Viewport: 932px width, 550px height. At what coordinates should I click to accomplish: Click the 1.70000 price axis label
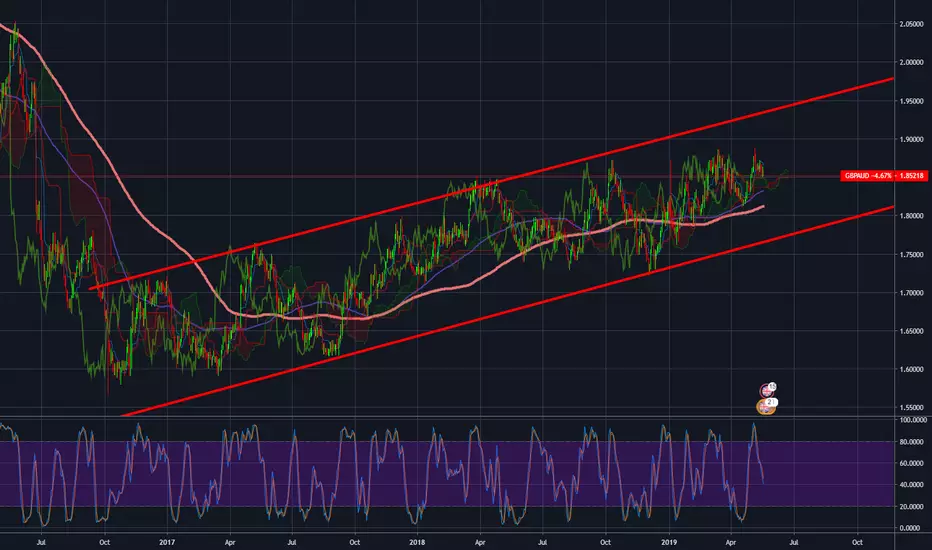coord(911,293)
